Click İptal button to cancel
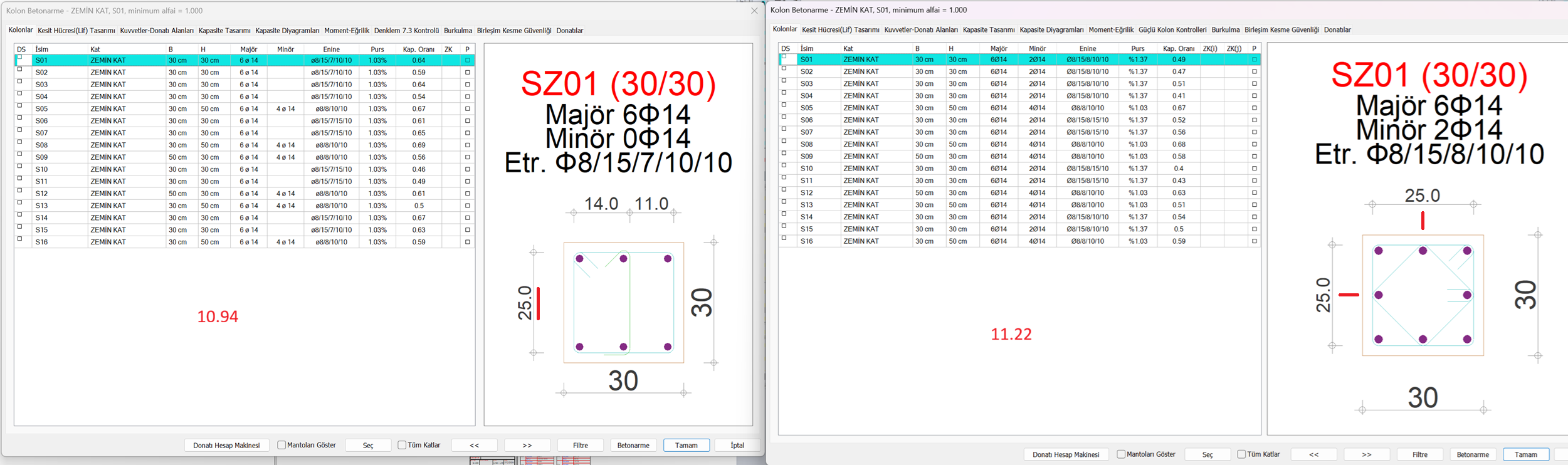1568x465 pixels. [737, 446]
